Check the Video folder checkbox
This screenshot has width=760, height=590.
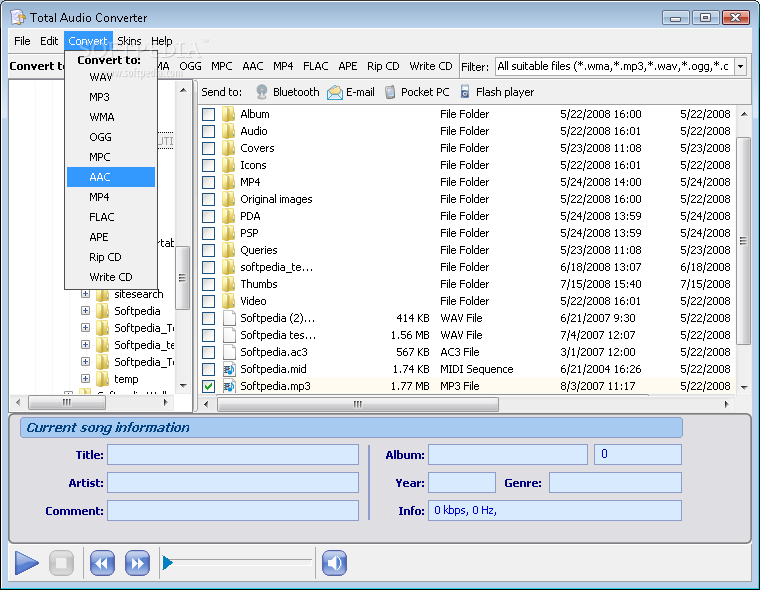tap(208, 302)
